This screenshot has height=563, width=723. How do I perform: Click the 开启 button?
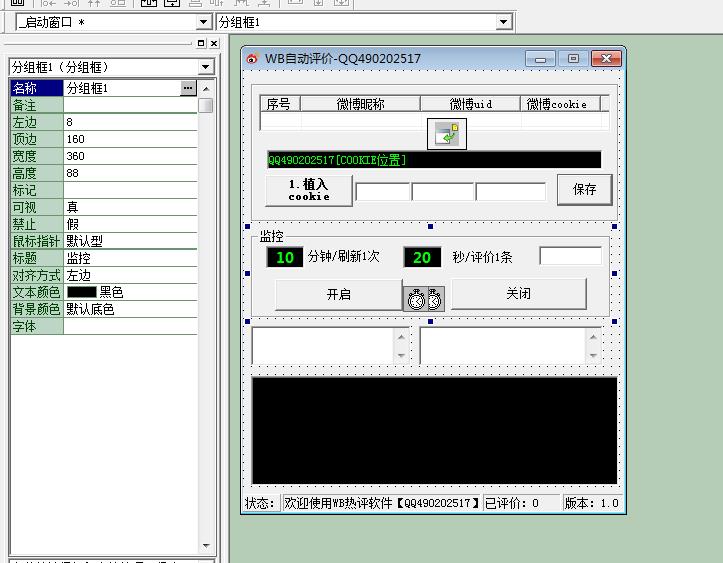point(338,294)
